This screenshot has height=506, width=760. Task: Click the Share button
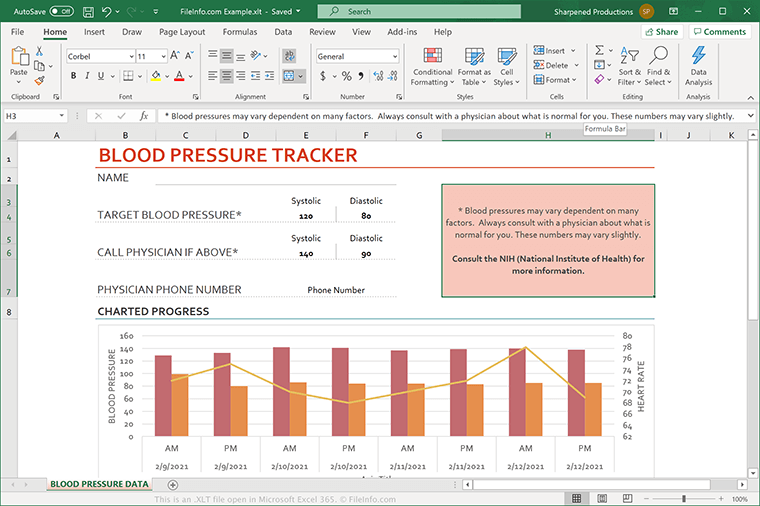point(662,32)
